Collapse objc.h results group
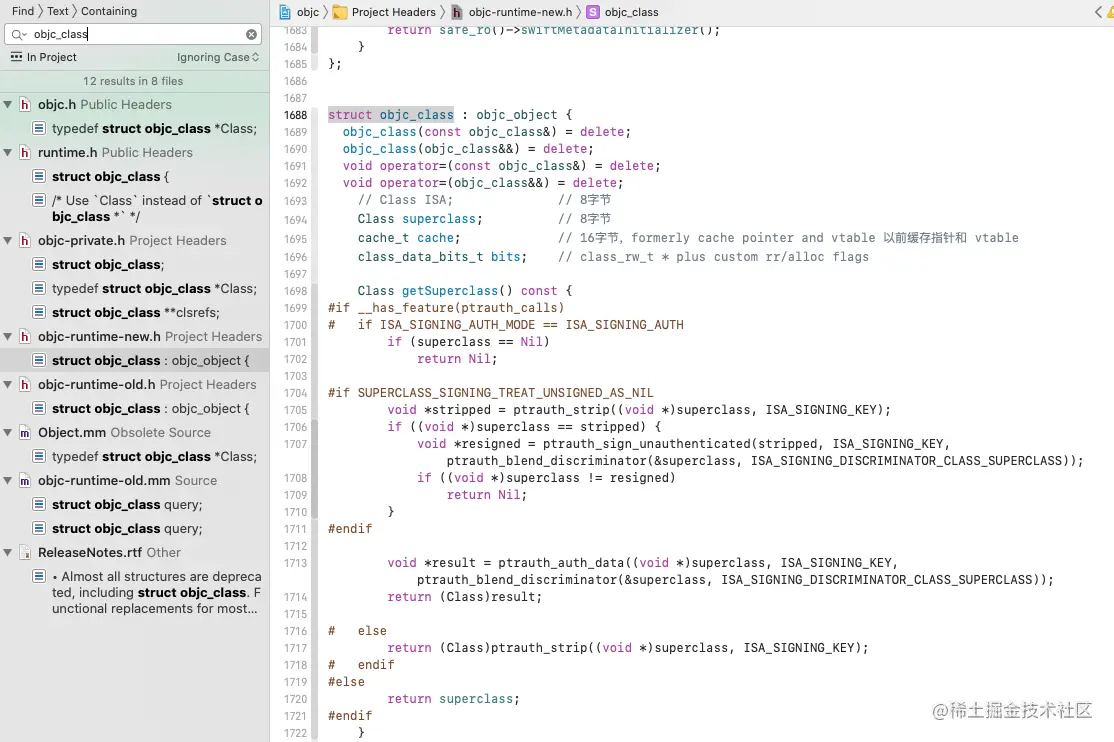The width and height of the screenshot is (1114, 742). pyautogui.click(x=8, y=104)
